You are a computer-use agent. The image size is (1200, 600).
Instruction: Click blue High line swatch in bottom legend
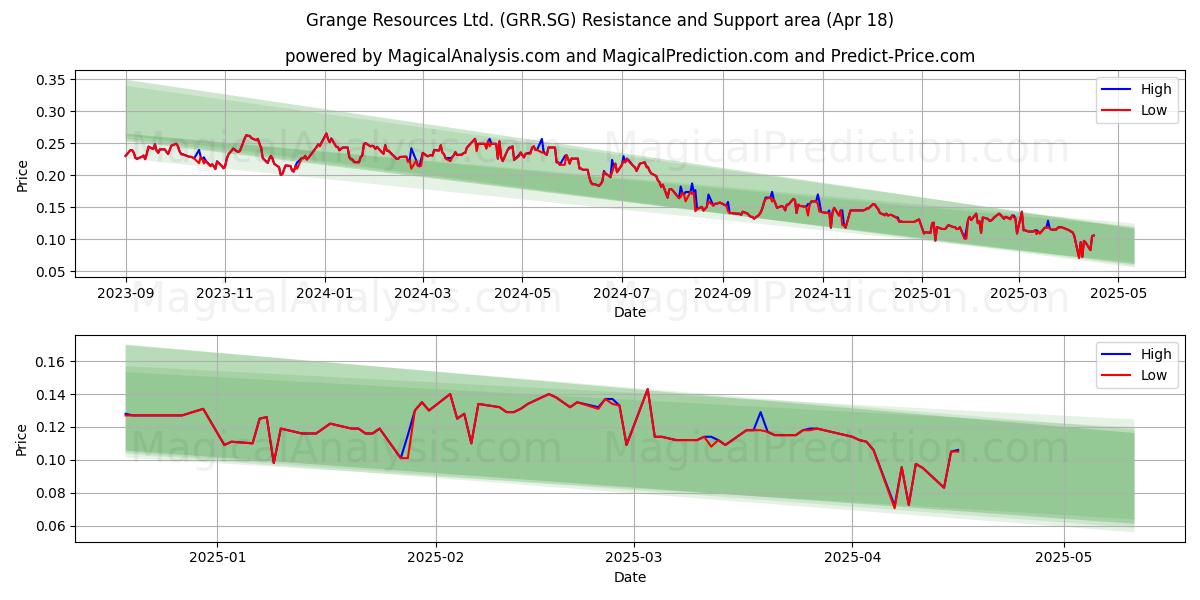tap(1116, 355)
